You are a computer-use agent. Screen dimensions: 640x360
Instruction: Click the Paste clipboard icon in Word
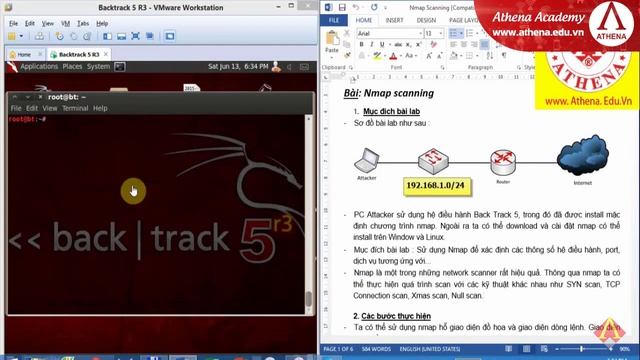coord(332,38)
